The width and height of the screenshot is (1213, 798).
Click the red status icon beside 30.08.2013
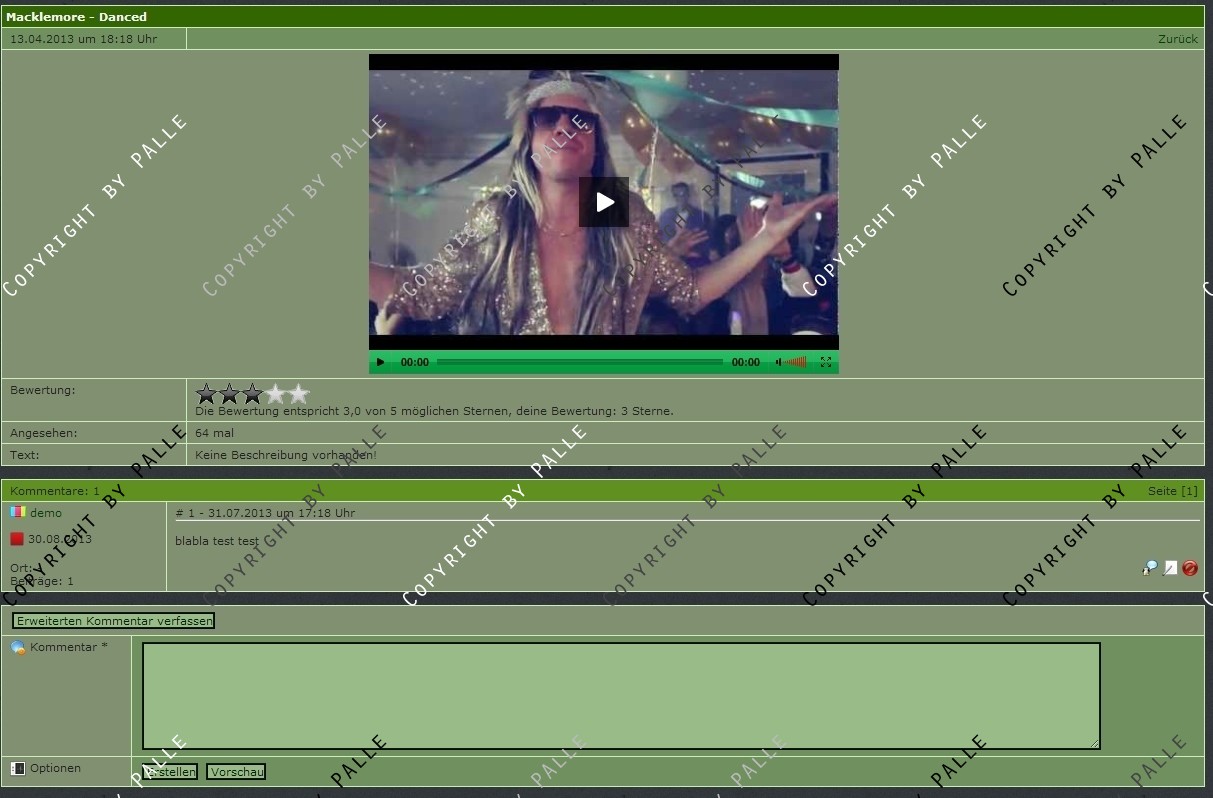[17, 539]
